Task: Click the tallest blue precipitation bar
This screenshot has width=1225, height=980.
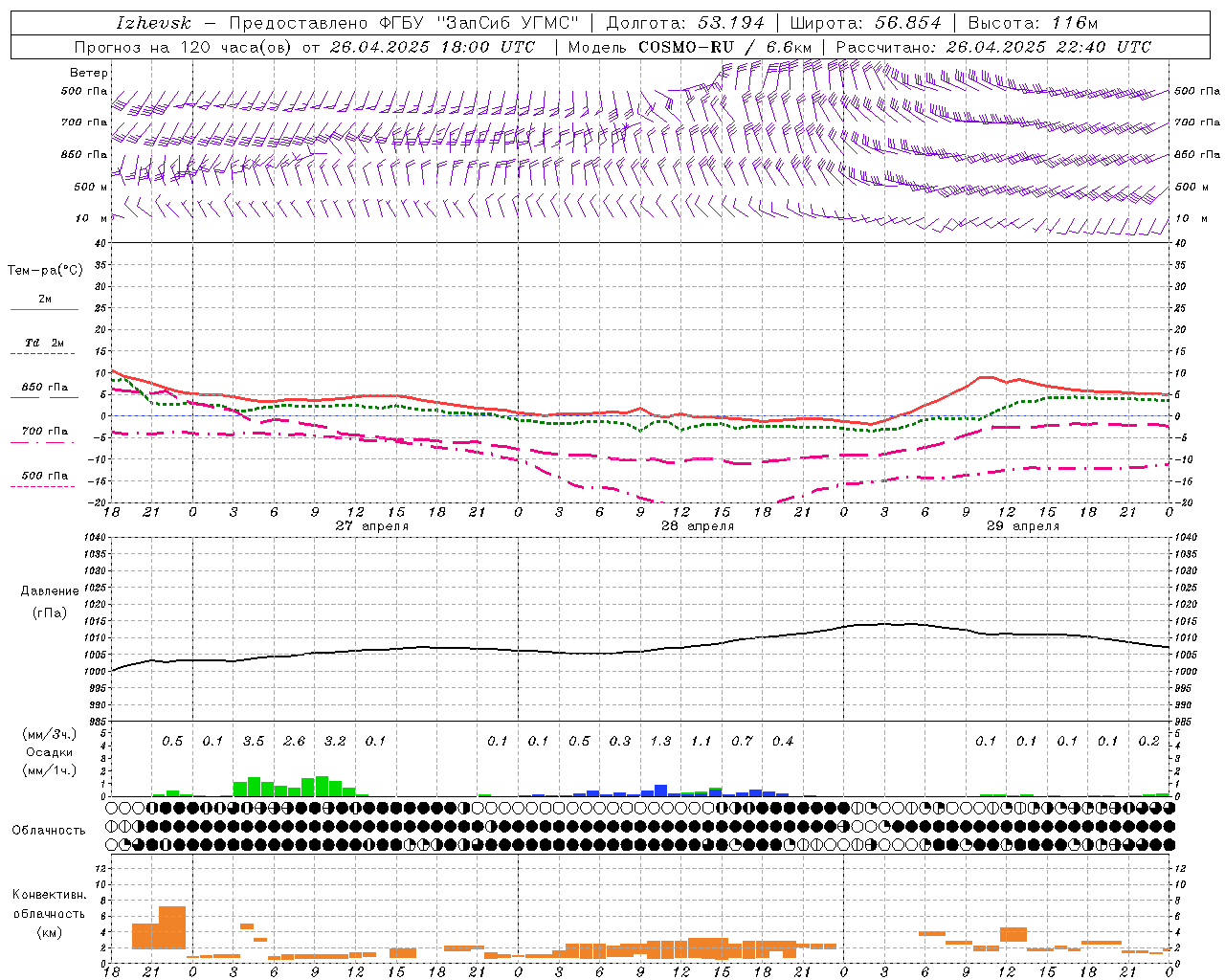Action: click(660, 791)
